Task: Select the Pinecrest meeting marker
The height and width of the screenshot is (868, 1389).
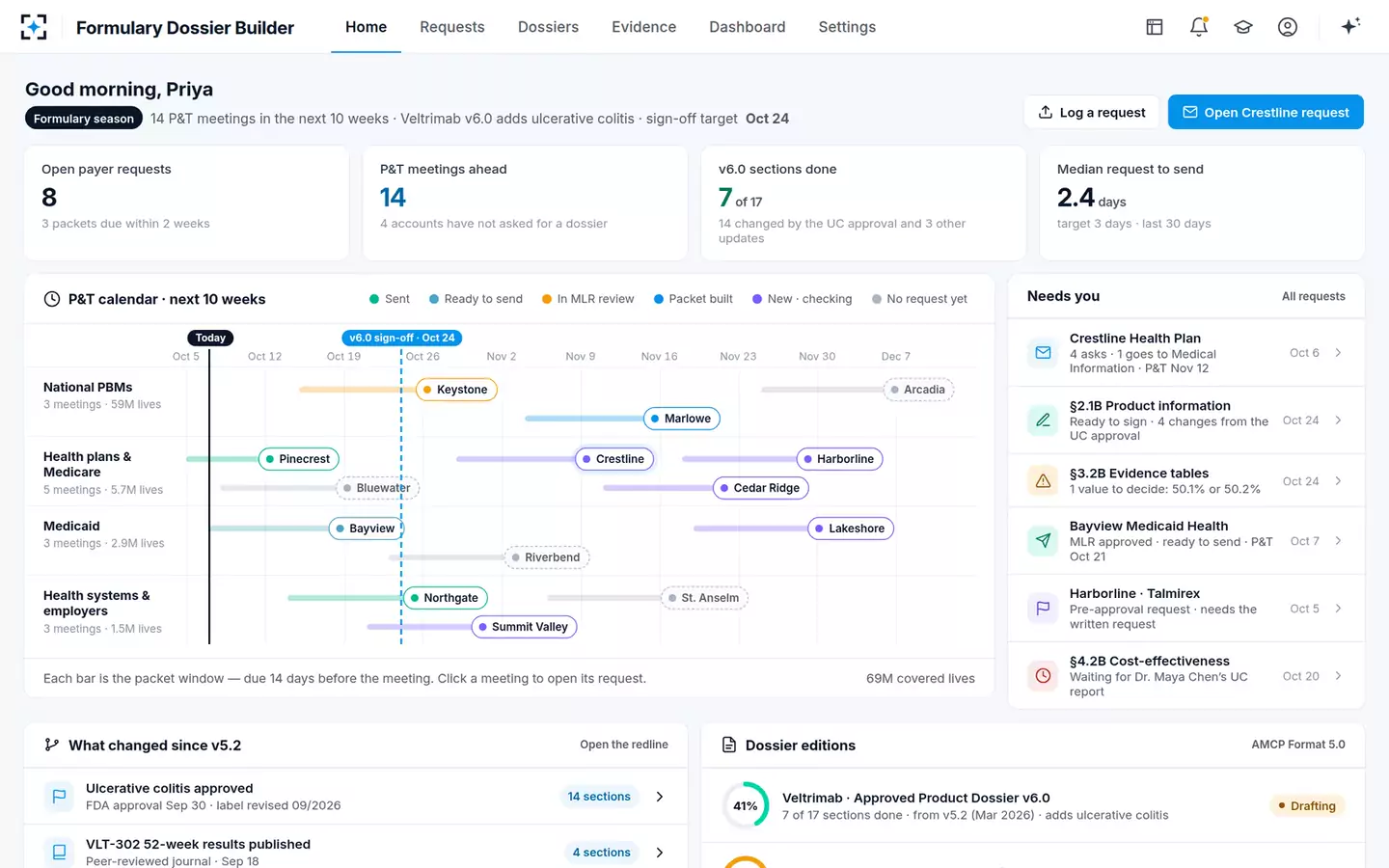Action: [x=299, y=459]
